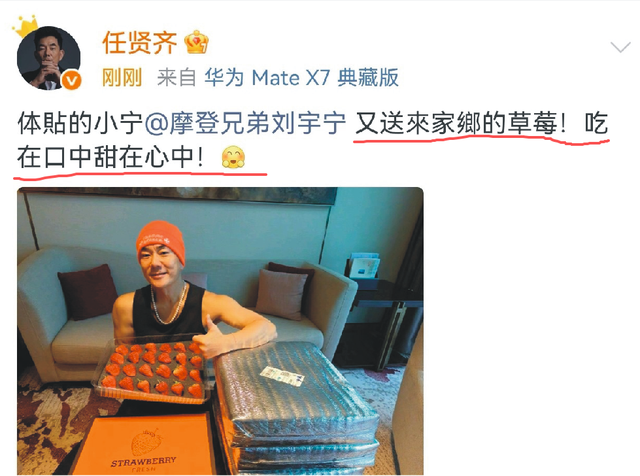
Task: Click the 来自 label before device name
Action: point(177,77)
